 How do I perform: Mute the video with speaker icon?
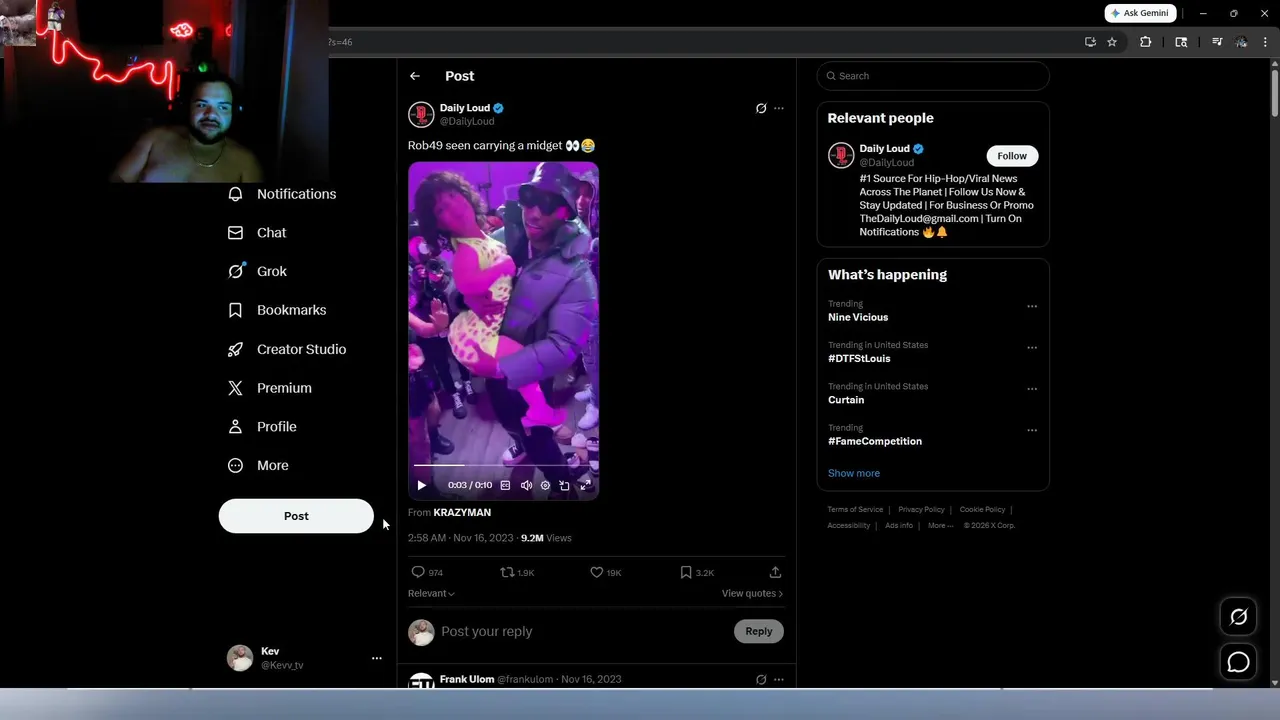pyautogui.click(x=526, y=485)
